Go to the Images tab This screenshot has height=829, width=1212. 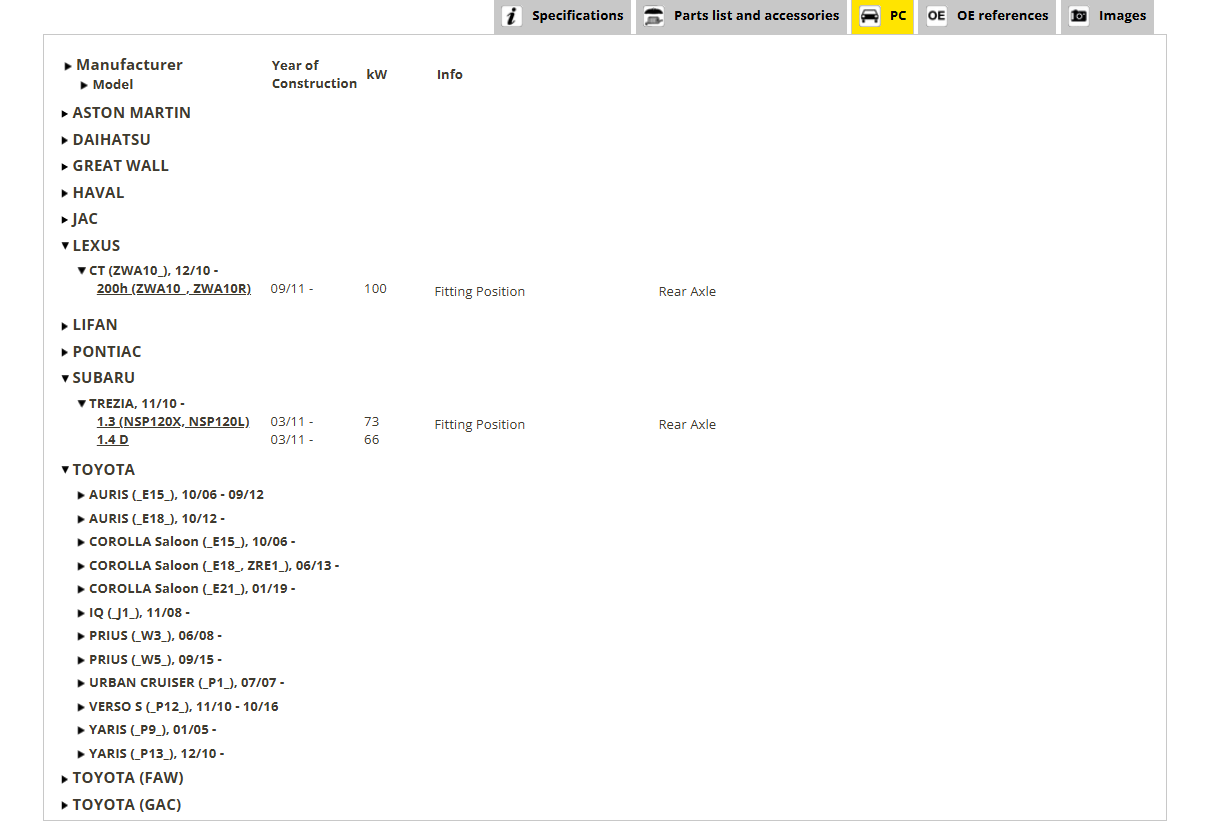point(1107,16)
